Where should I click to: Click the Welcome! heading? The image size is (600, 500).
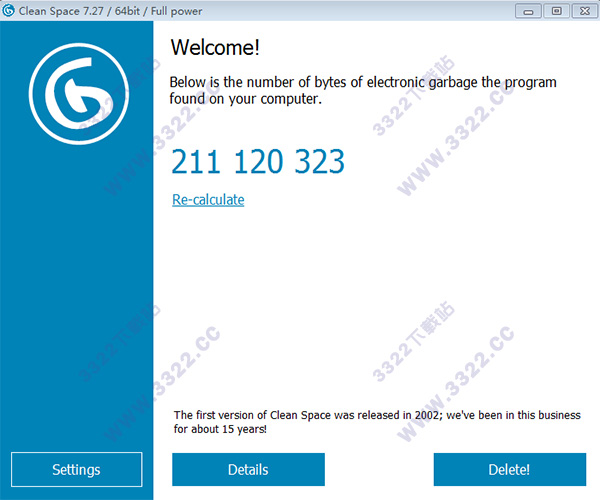[215, 47]
